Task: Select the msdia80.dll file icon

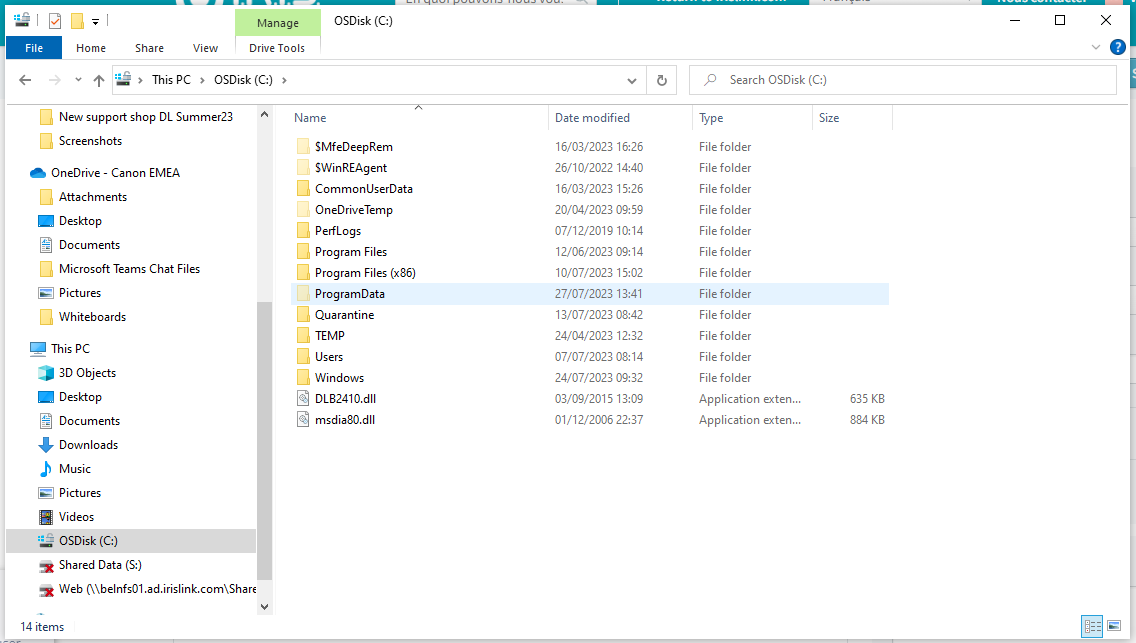Action: 304,420
